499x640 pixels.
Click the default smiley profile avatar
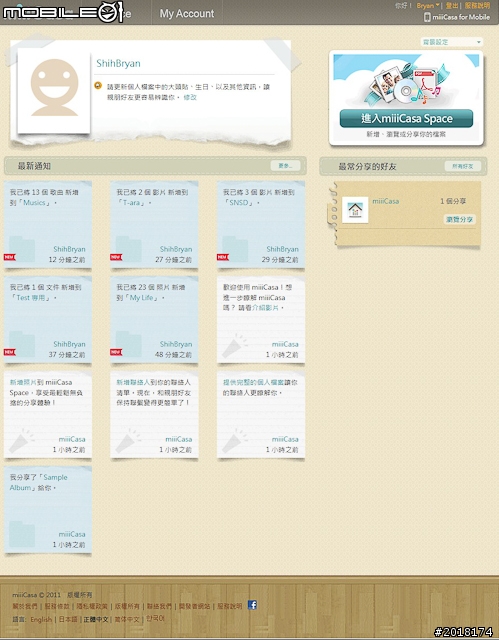[54, 87]
